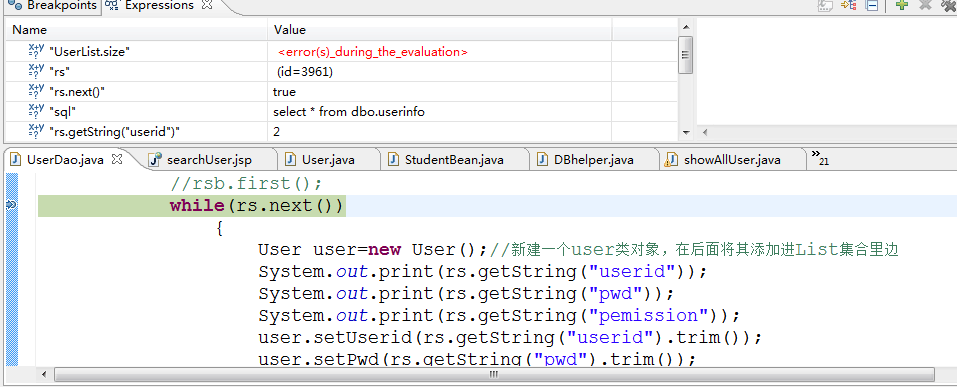
Task: Close the UserDao.java editor tab
Action: [118, 159]
